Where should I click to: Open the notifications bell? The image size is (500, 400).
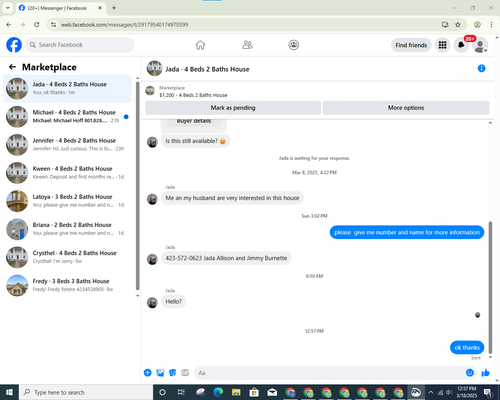click(461, 45)
